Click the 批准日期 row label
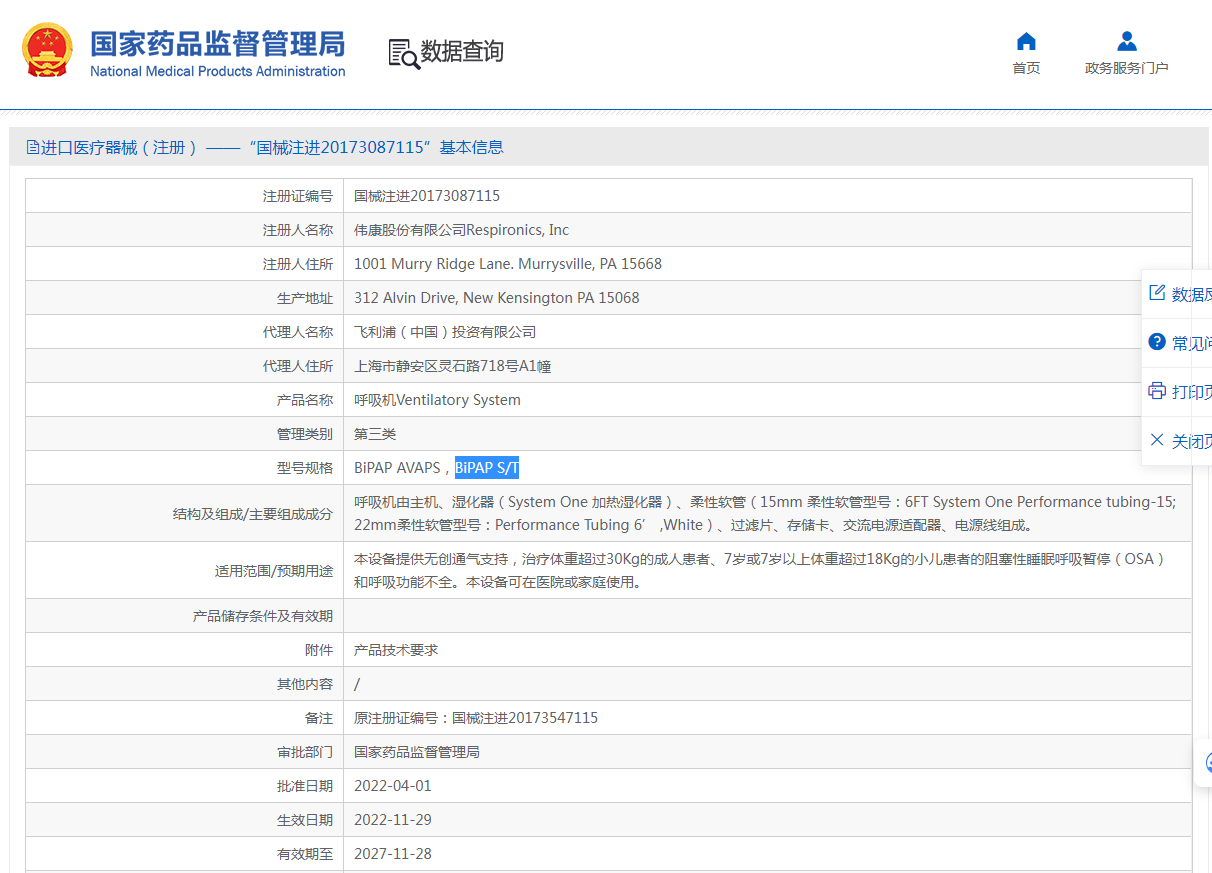 click(305, 786)
